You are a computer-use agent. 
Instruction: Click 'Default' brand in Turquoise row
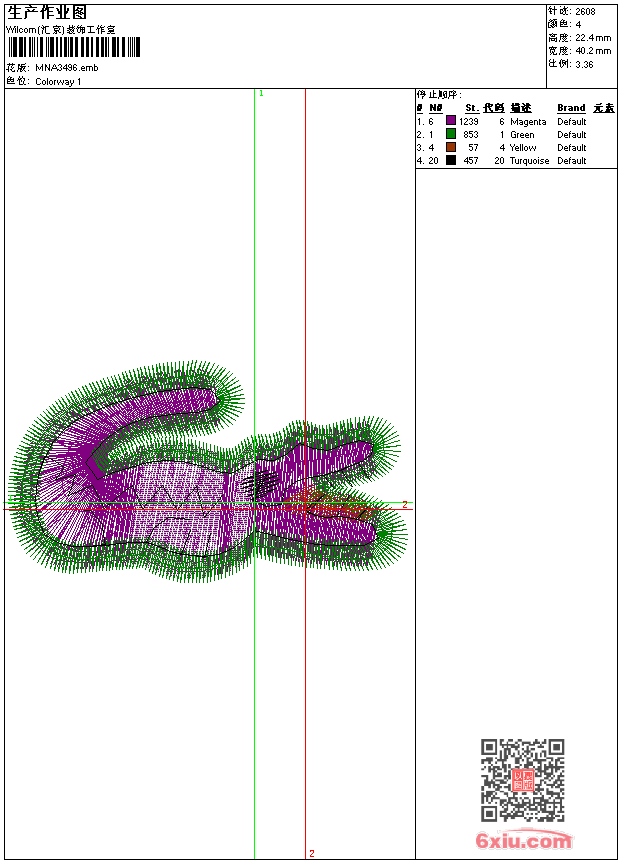(x=572, y=161)
